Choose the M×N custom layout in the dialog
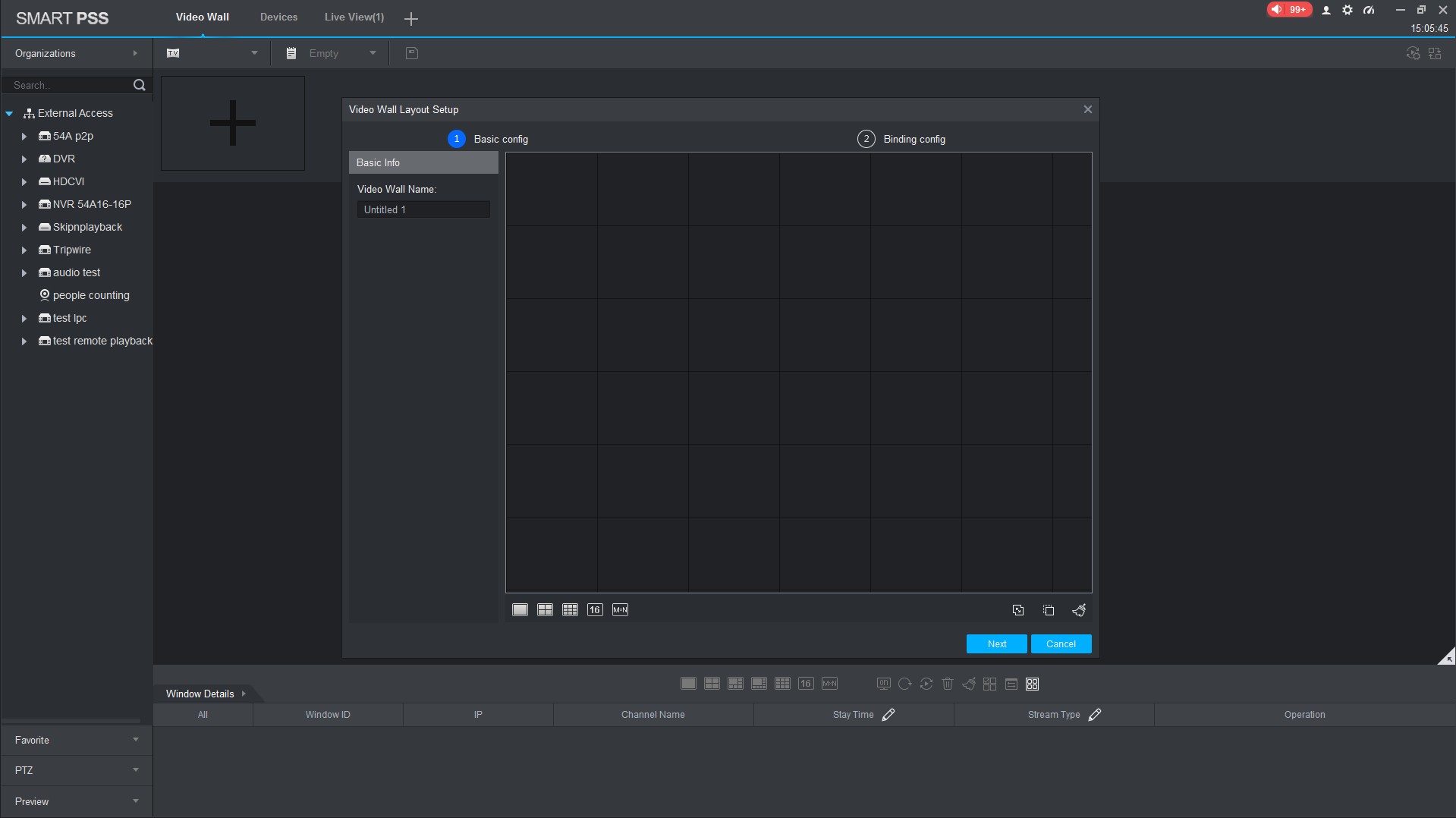This screenshot has width=1456, height=818. tap(620, 610)
